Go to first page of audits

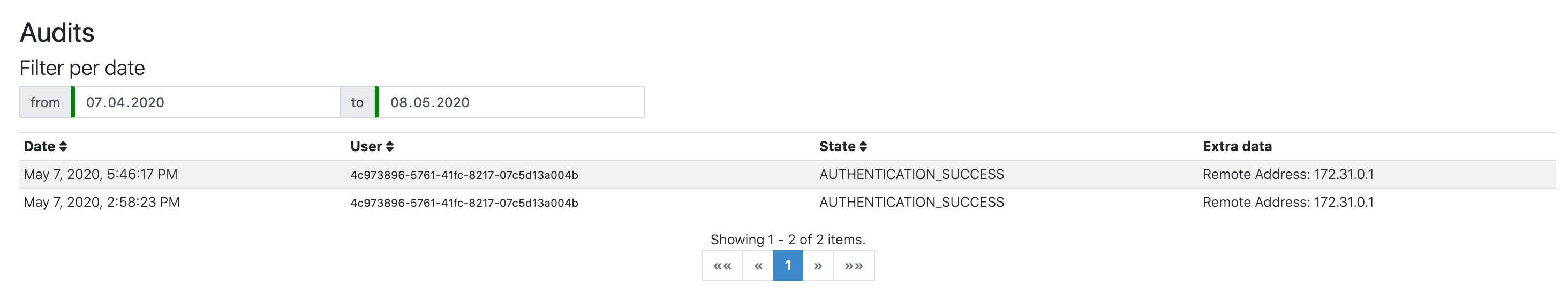click(722, 265)
